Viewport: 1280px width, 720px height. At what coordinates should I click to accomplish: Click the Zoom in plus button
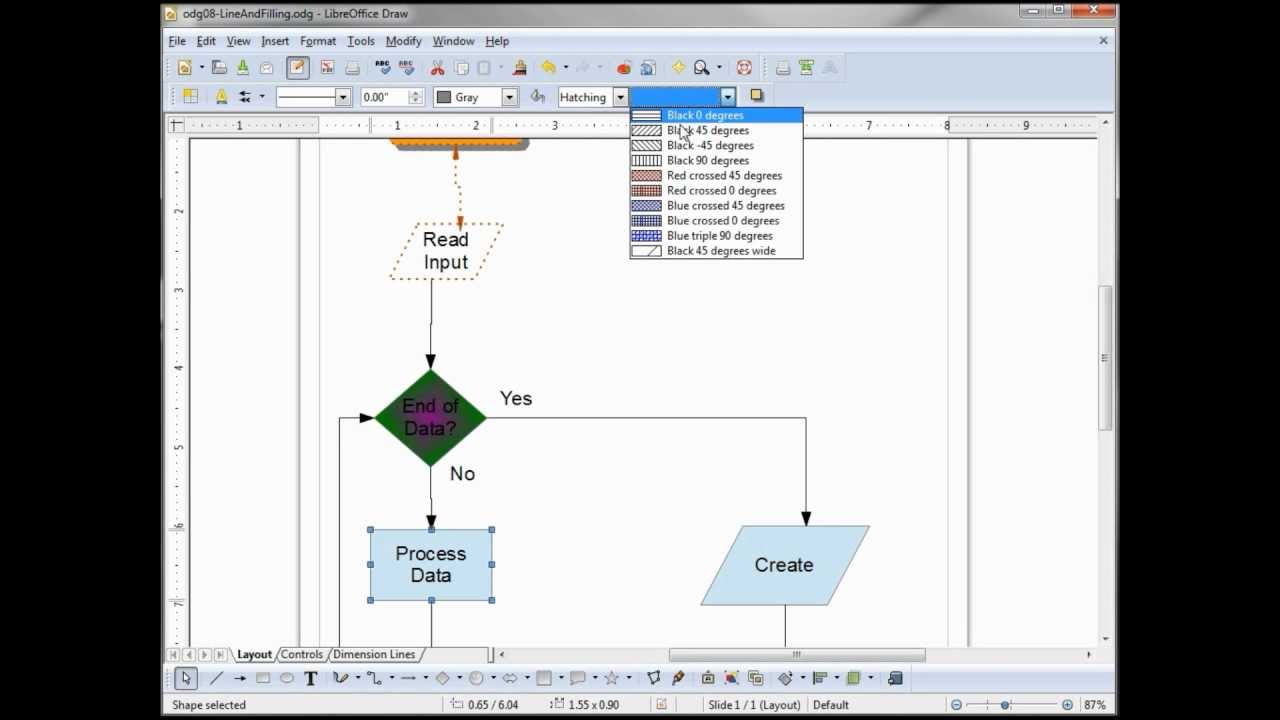point(1068,705)
